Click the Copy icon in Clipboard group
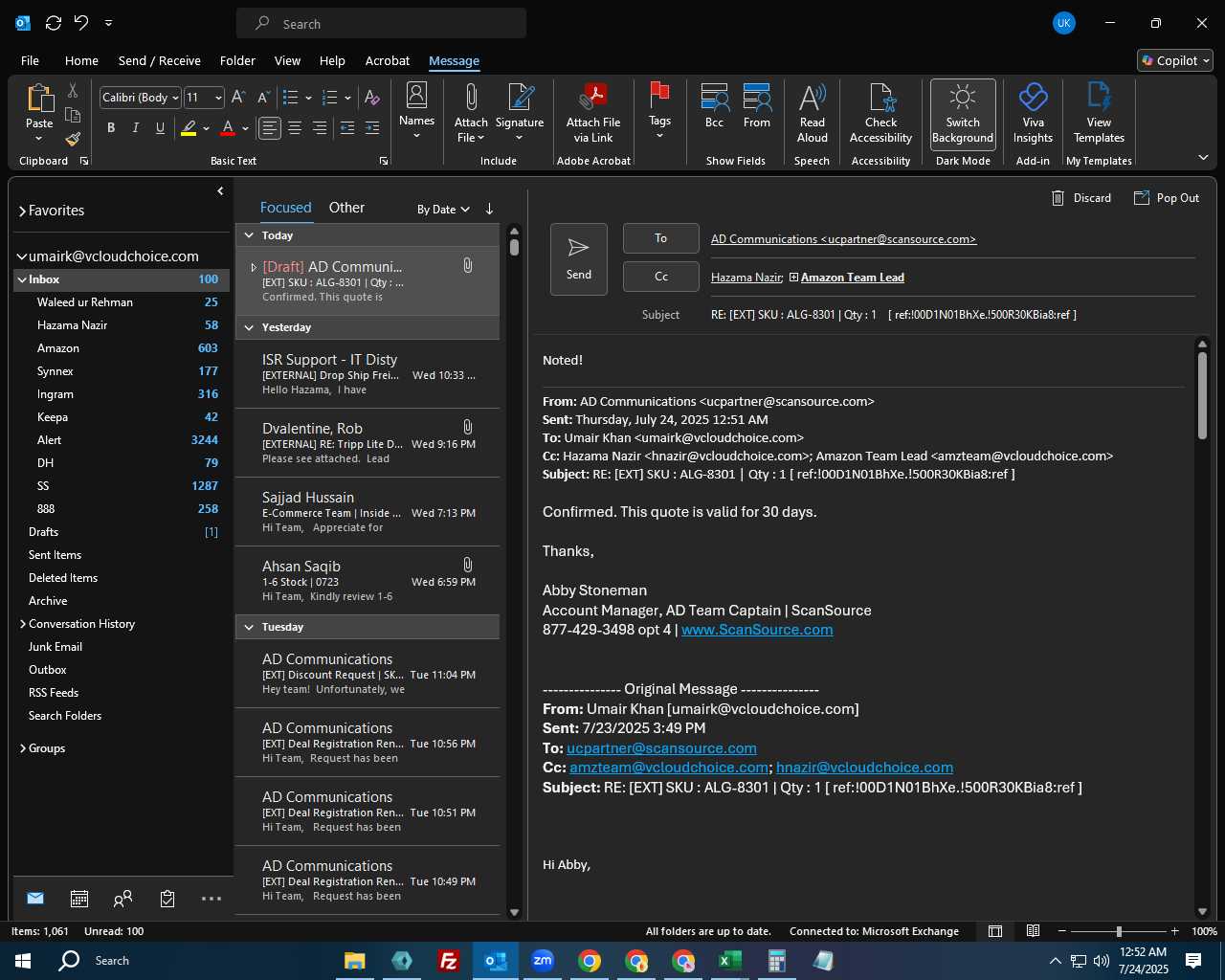 (73, 115)
